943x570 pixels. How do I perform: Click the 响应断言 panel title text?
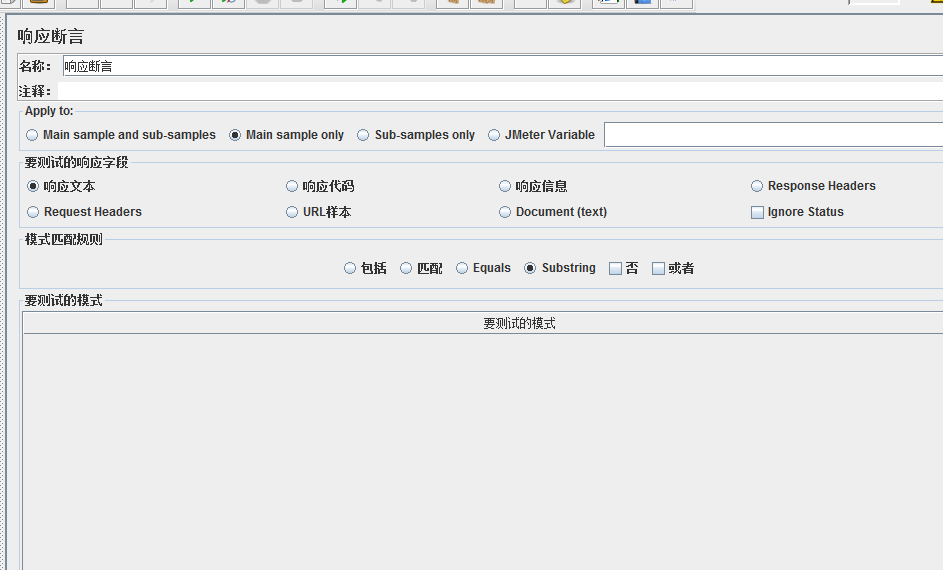51,37
